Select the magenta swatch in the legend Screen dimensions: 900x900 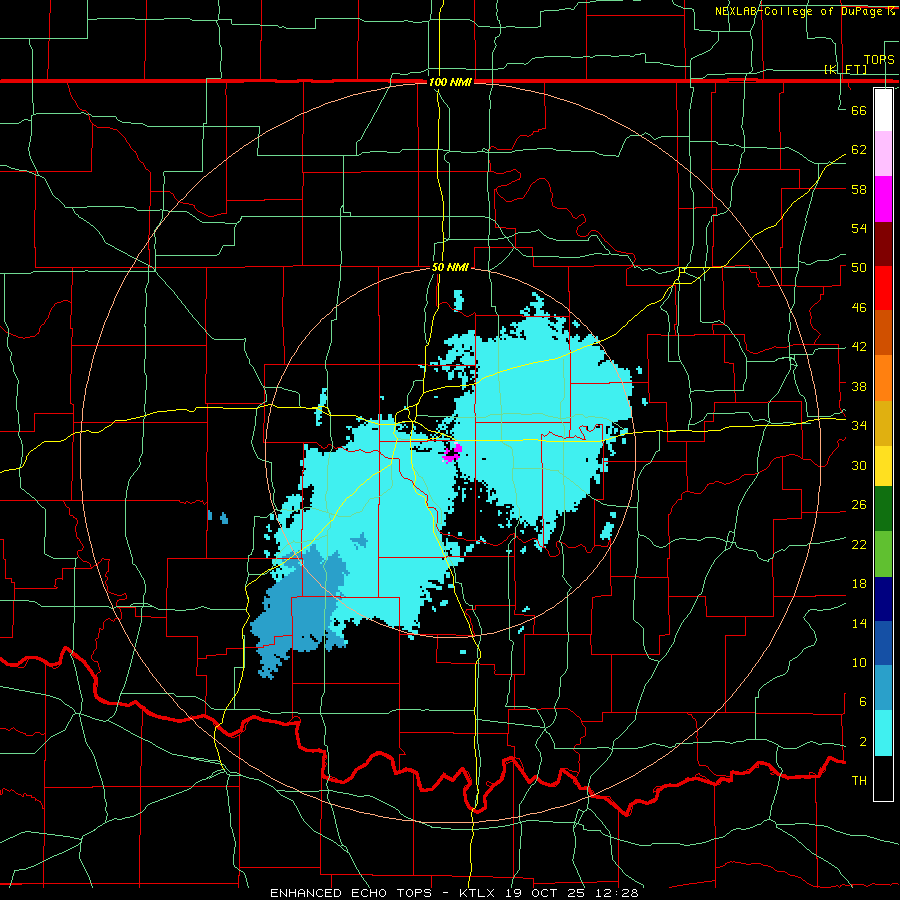883,199
